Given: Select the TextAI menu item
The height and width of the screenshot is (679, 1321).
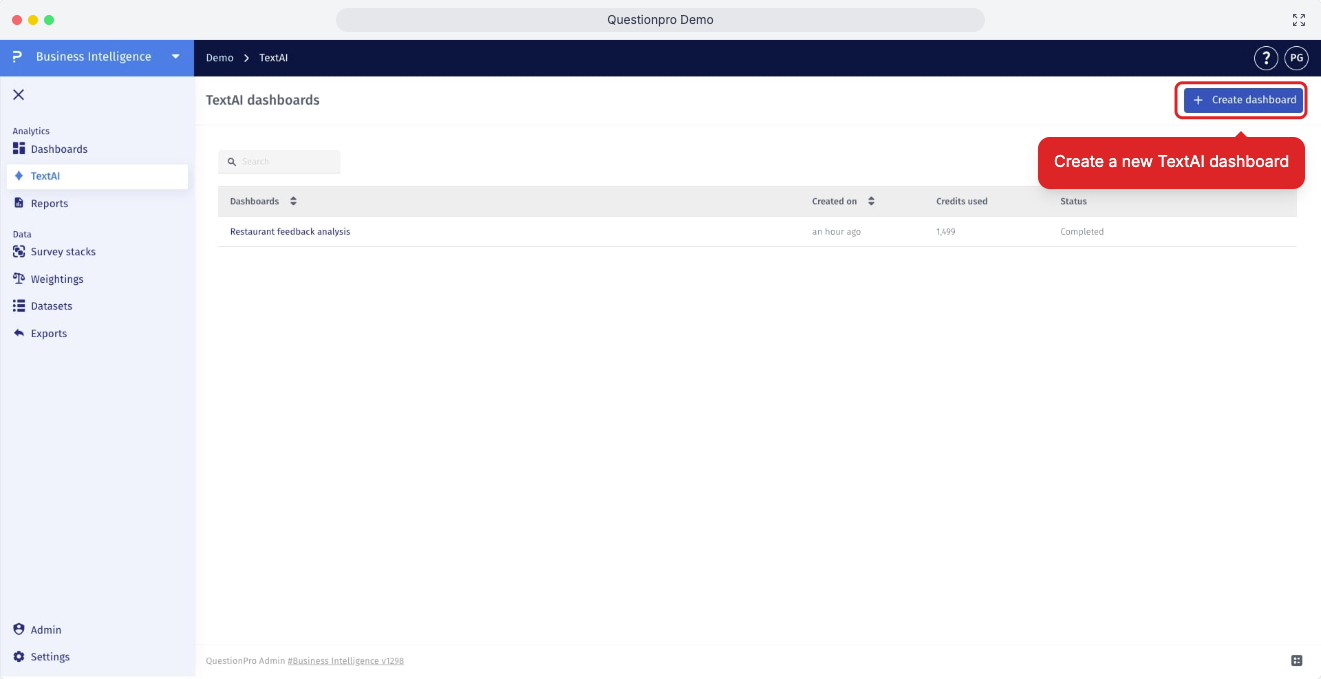Looking at the screenshot, I should (97, 176).
